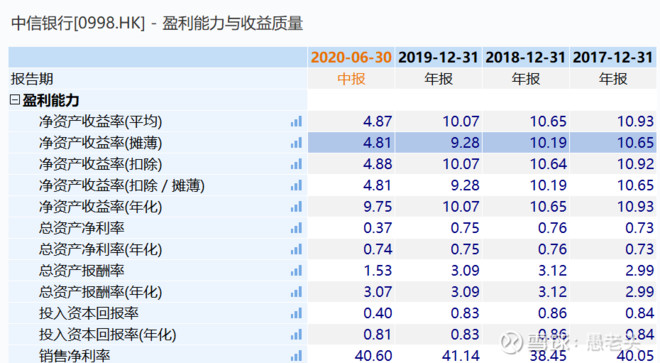Select the 报告期 row label
660x363 pixels.
[x=32, y=79]
